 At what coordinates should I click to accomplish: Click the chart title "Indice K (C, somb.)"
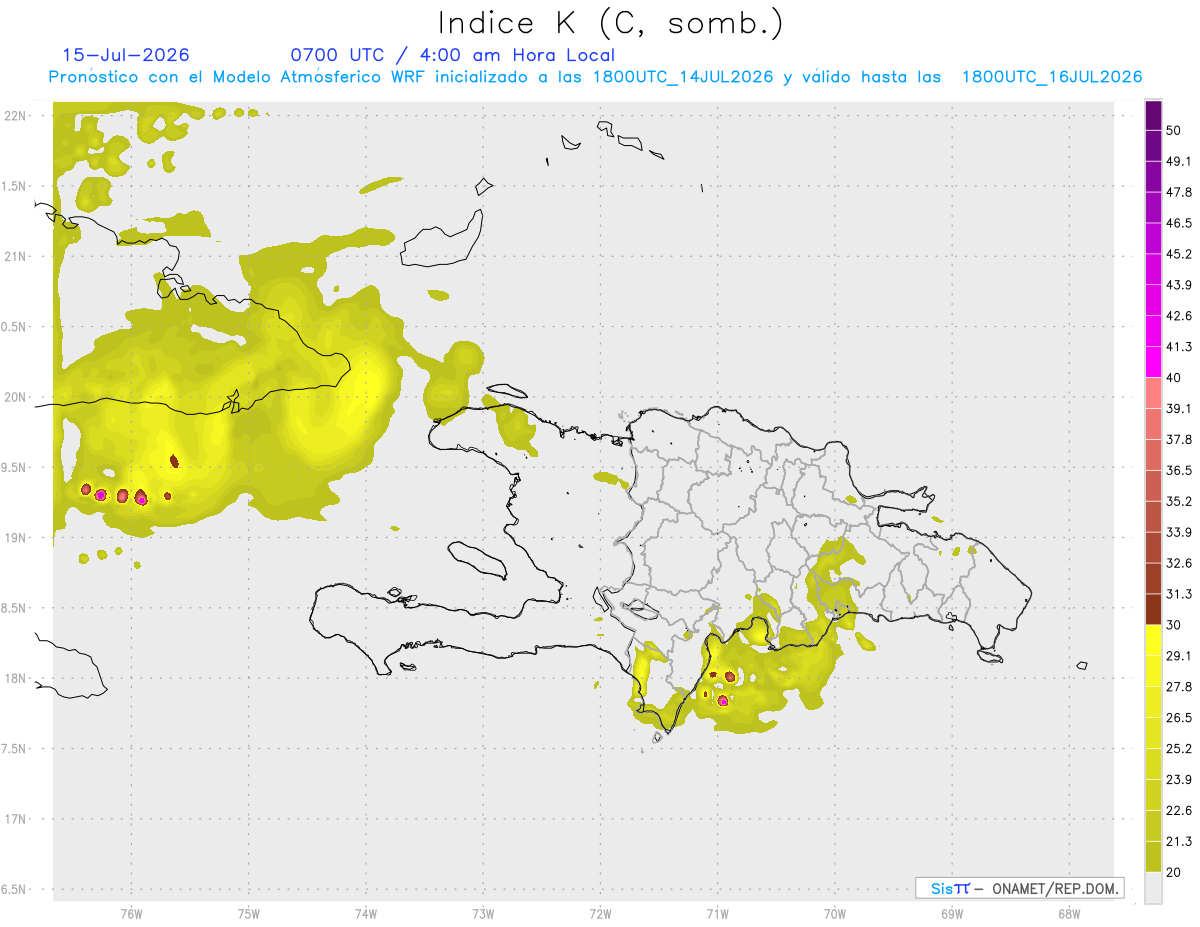pos(611,24)
